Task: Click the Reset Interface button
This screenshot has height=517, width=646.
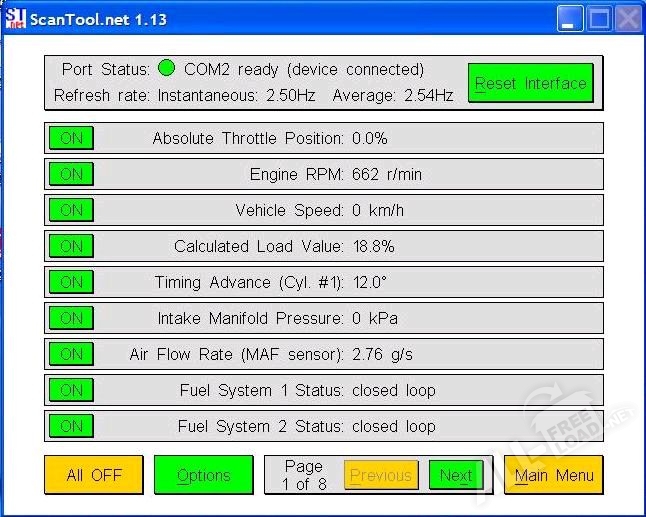Action: [x=530, y=83]
